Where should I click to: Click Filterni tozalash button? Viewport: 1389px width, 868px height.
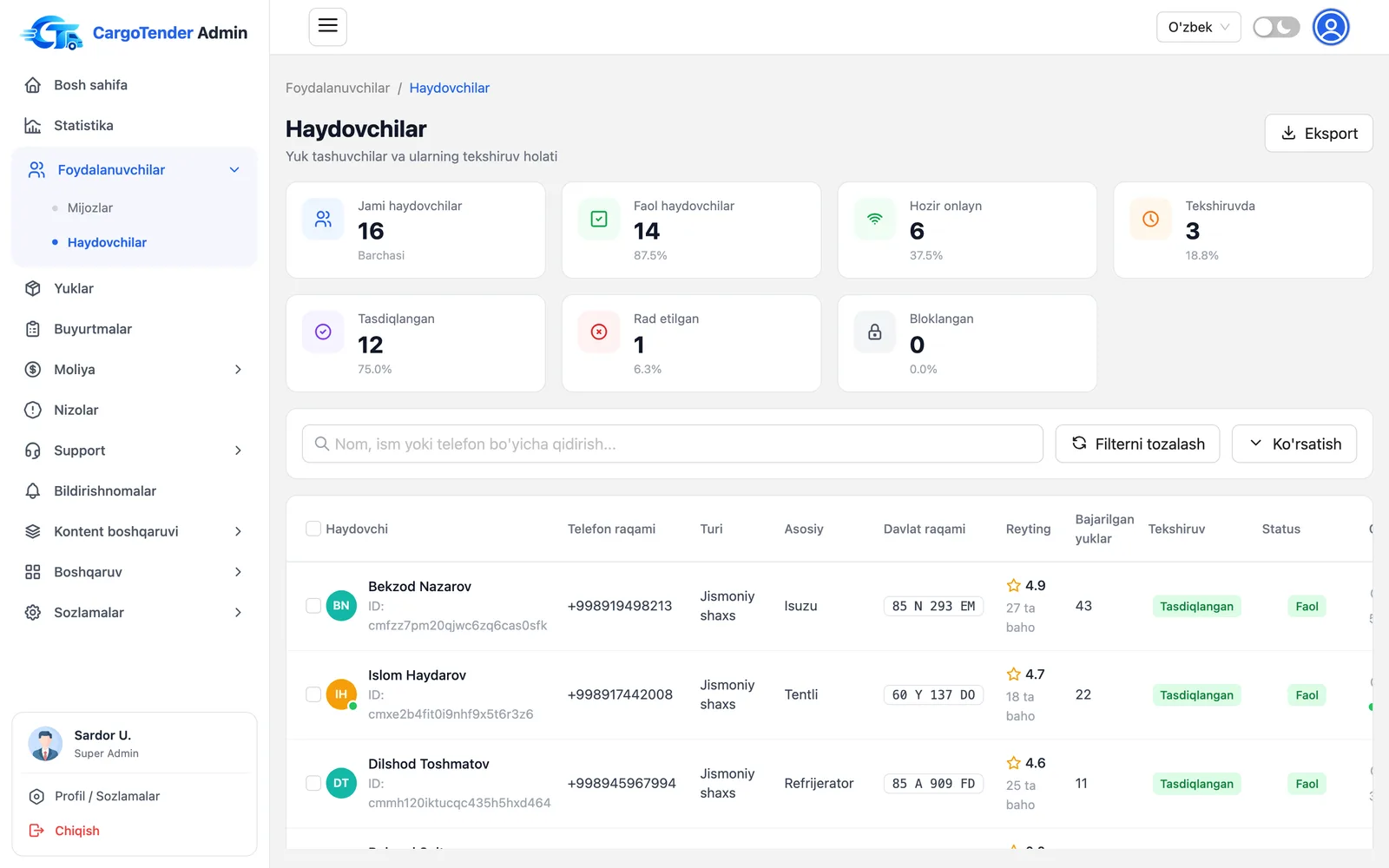[1137, 444]
